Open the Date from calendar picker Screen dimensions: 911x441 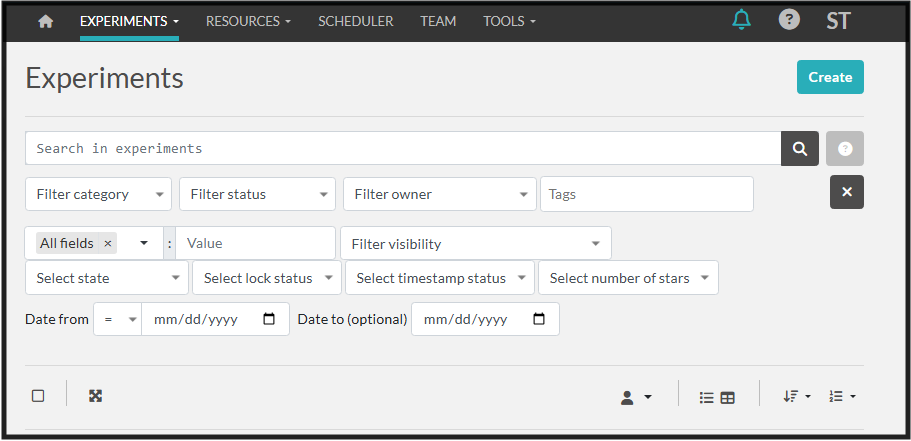[269, 320]
